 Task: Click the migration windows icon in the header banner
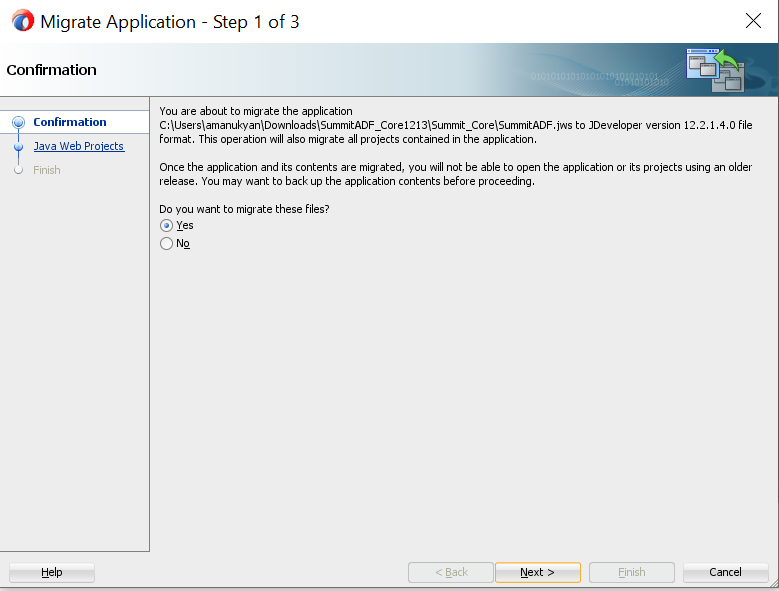[x=715, y=70]
